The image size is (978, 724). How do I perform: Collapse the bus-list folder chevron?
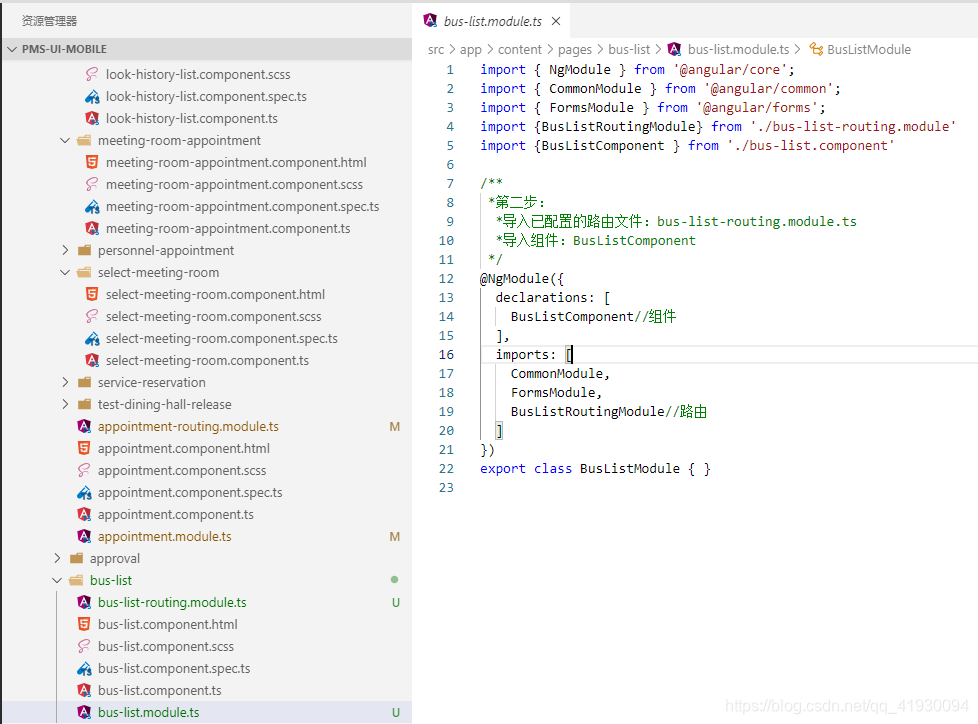pos(57,581)
